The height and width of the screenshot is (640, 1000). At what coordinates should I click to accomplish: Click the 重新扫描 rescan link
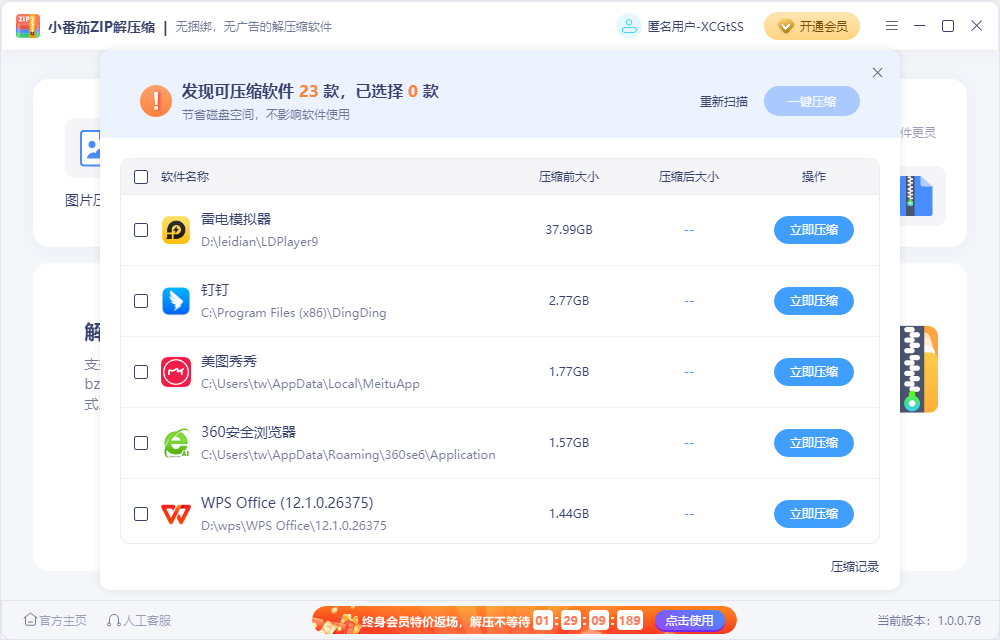724,101
